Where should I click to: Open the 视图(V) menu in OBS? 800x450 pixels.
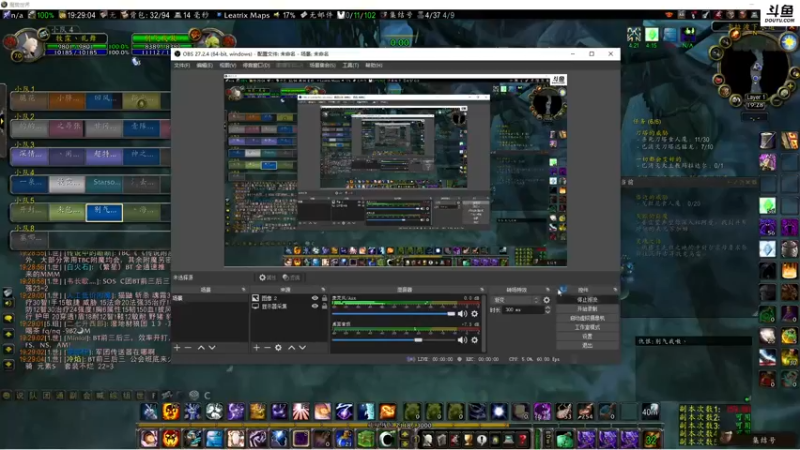[x=228, y=65]
